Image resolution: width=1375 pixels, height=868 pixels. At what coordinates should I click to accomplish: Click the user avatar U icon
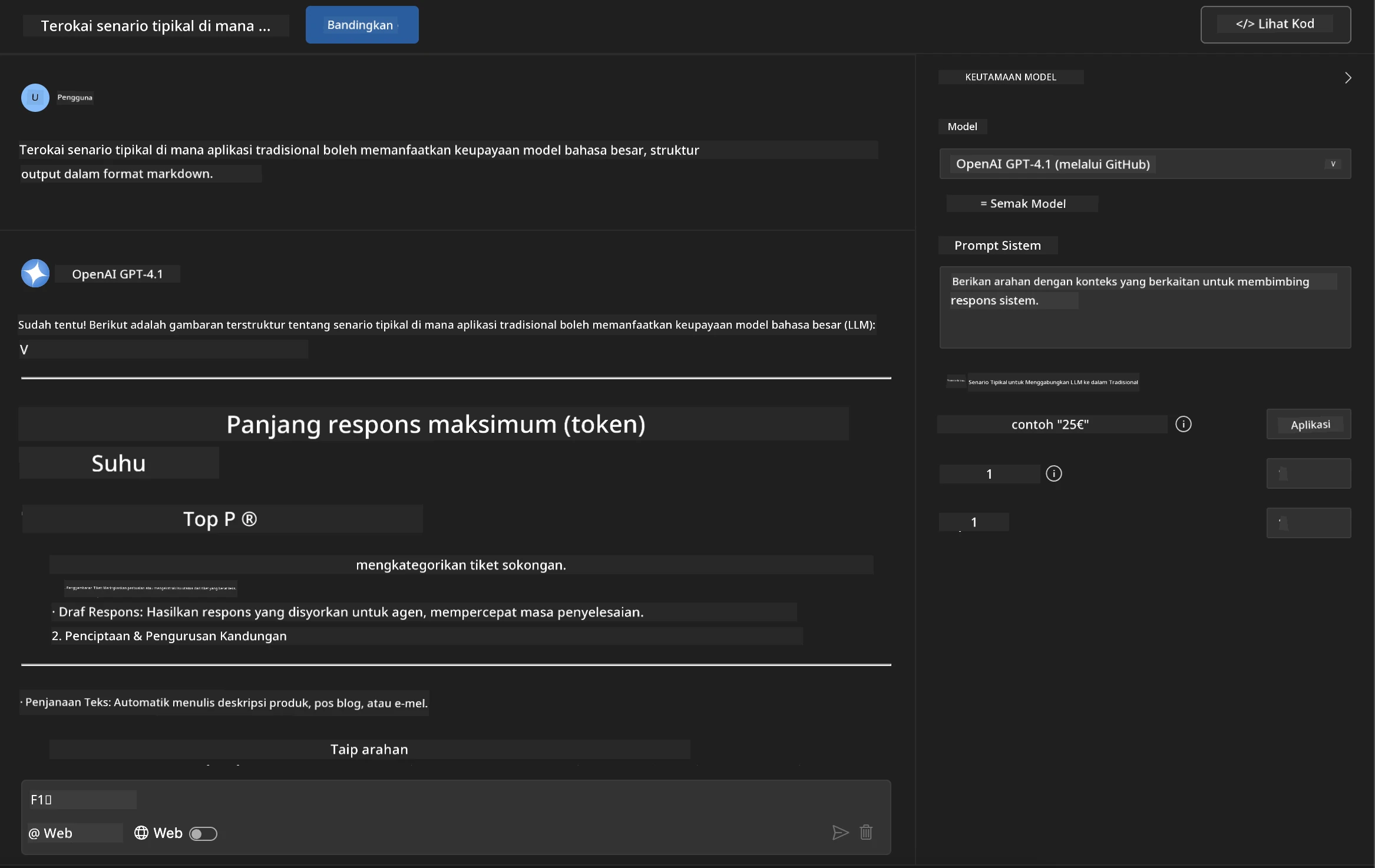tap(35, 98)
